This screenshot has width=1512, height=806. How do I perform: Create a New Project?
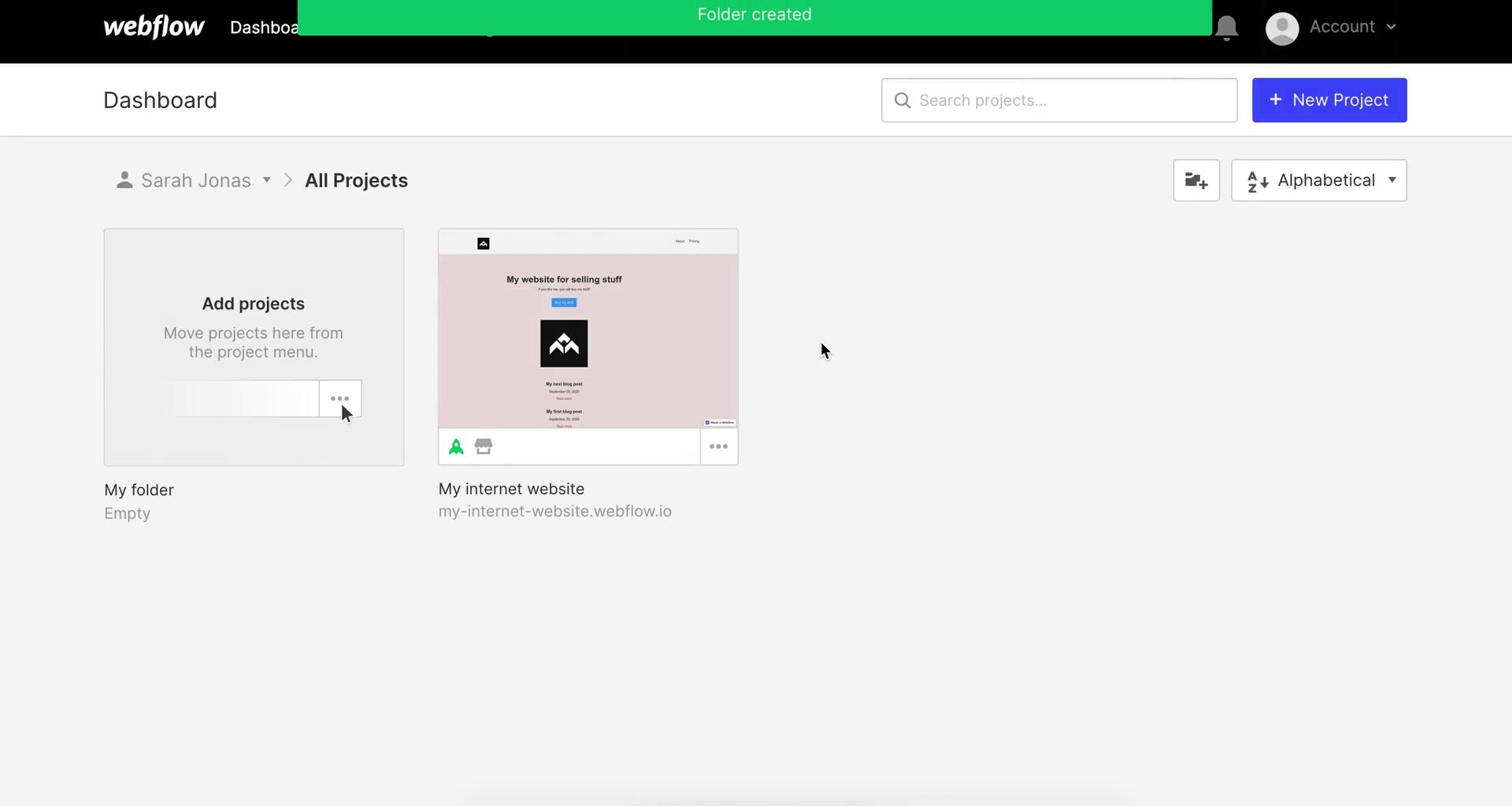pyautogui.click(x=1329, y=100)
